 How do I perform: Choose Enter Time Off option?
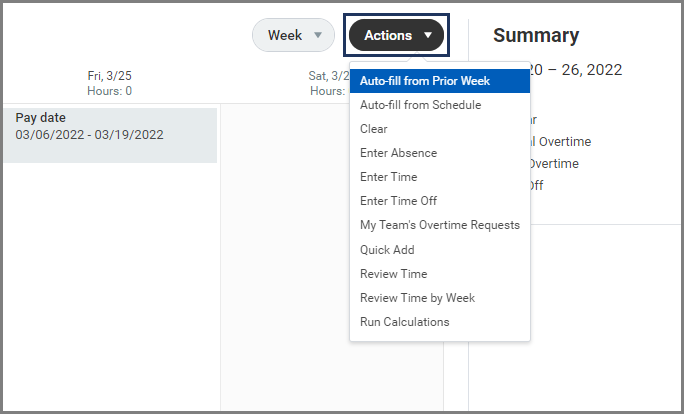click(398, 201)
